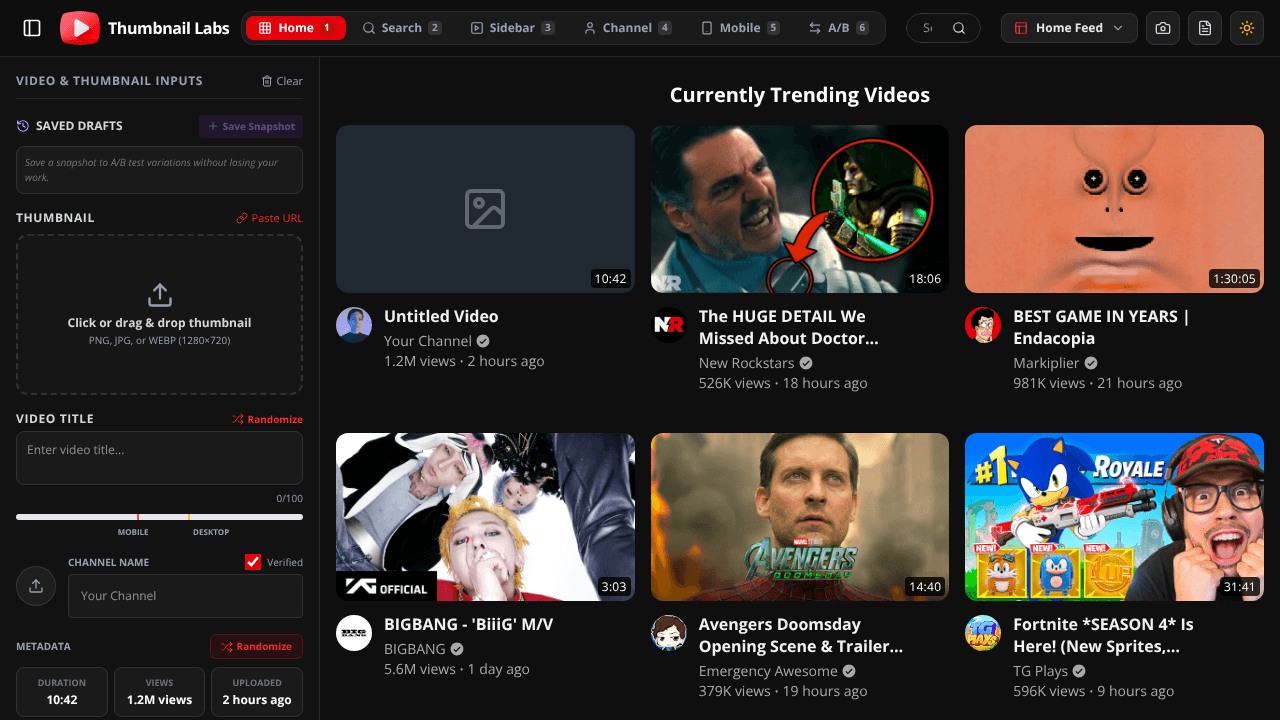1280x720 pixels.
Task: Click the image placeholder icon in Untitled Video
Action: 485,209
